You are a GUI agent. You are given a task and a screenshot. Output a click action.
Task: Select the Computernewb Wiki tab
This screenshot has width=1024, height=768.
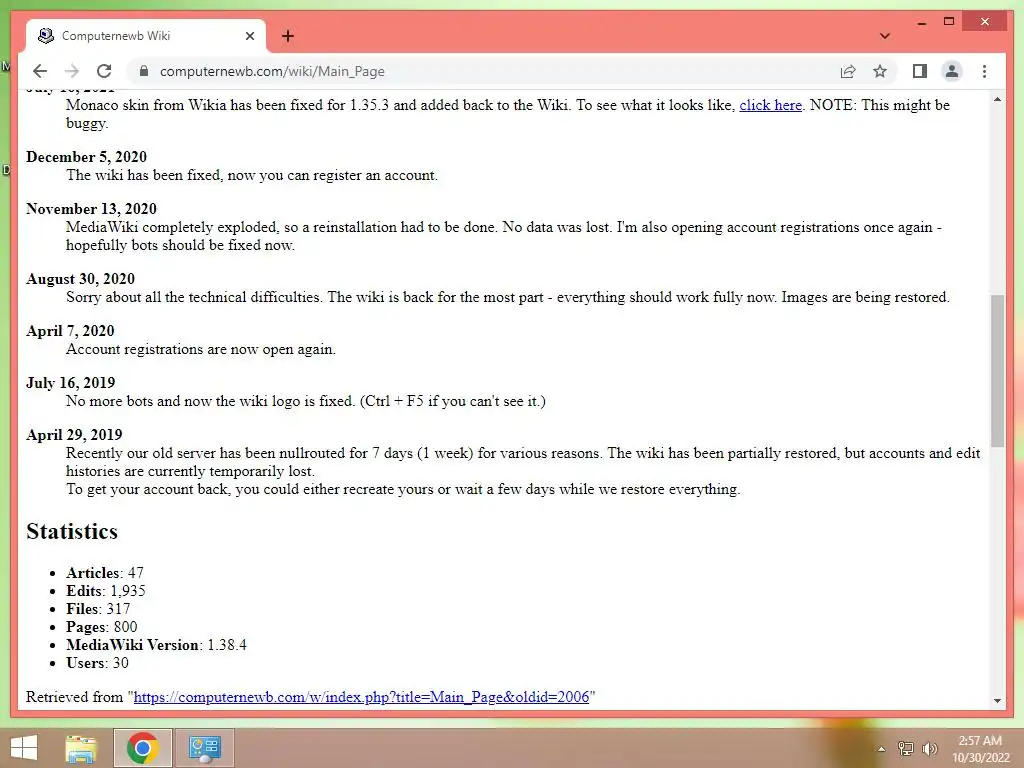click(x=146, y=36)
